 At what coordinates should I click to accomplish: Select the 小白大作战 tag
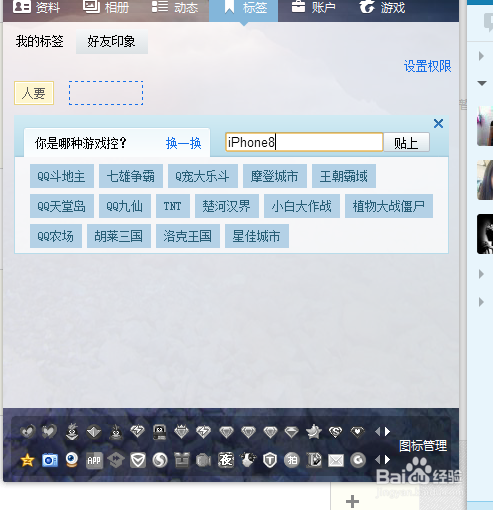[302, 206]
